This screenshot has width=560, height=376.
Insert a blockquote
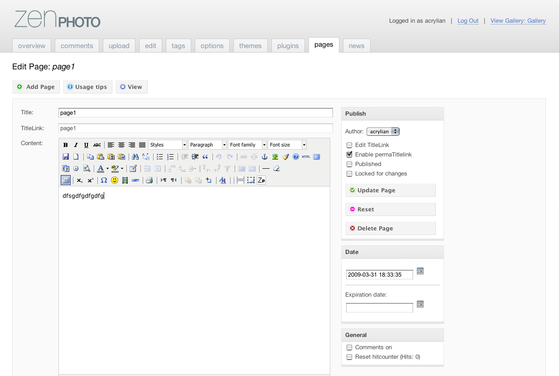click(x=205, y=157)
